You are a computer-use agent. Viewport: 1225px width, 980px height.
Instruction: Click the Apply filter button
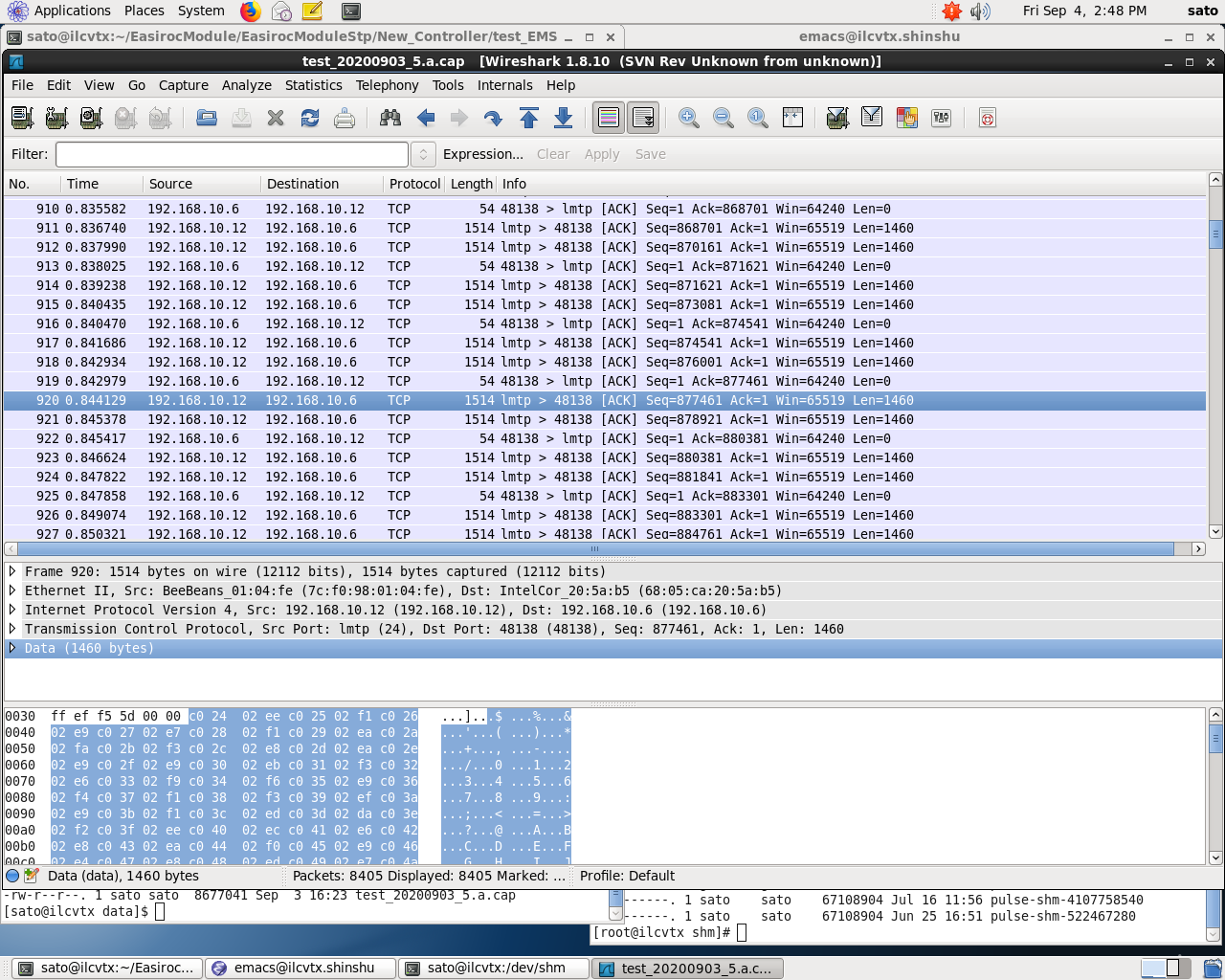(x=602, y=154)
